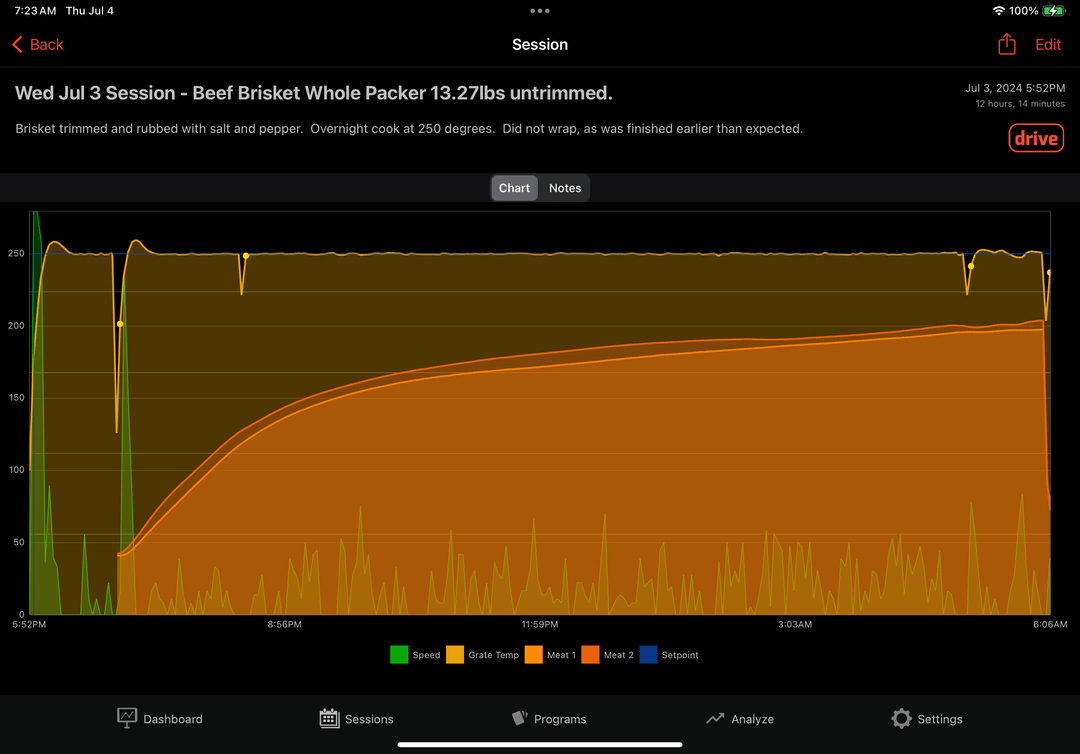Screen dimensions: 1080x754
Task: Toggle the Speed green legend swatch
Action: [x=399, y=655]
